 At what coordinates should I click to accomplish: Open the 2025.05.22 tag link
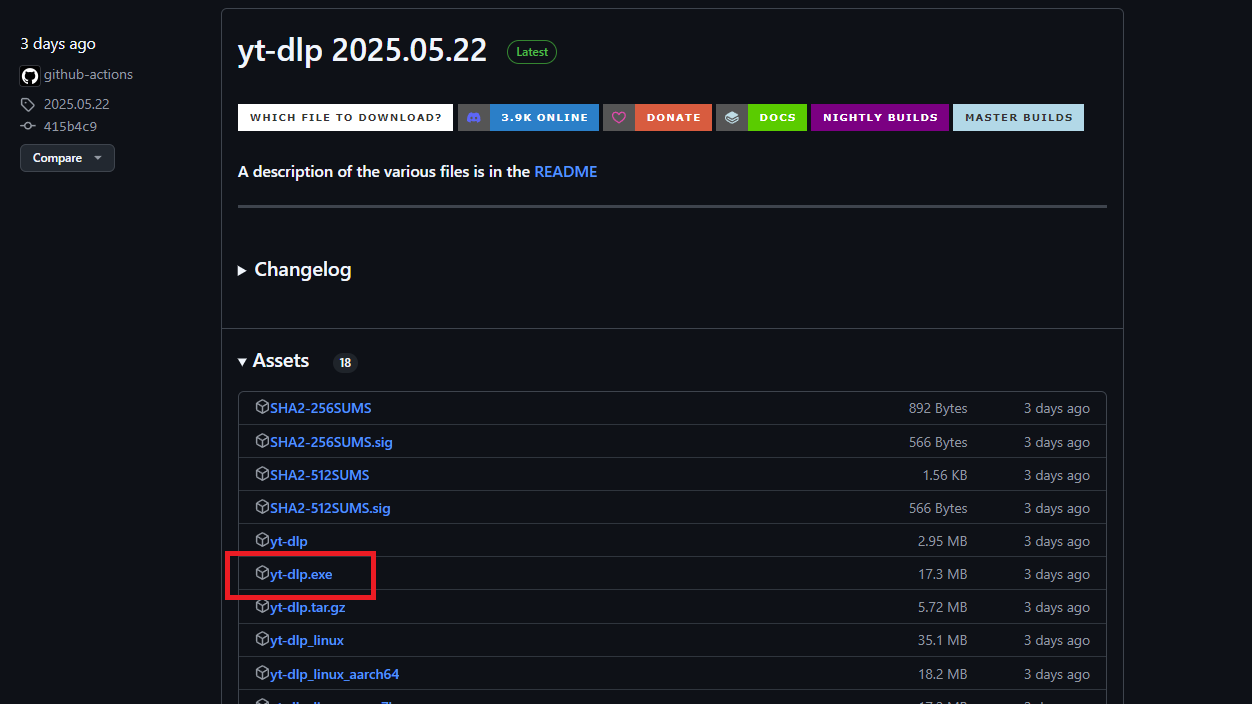[x=76, y=104]
